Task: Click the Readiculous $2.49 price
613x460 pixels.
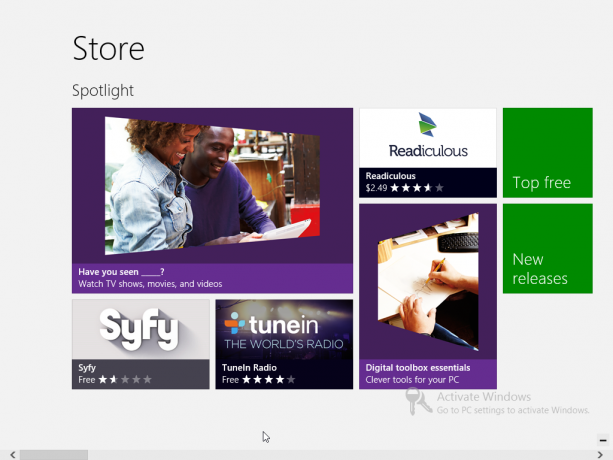Action: 376,188
